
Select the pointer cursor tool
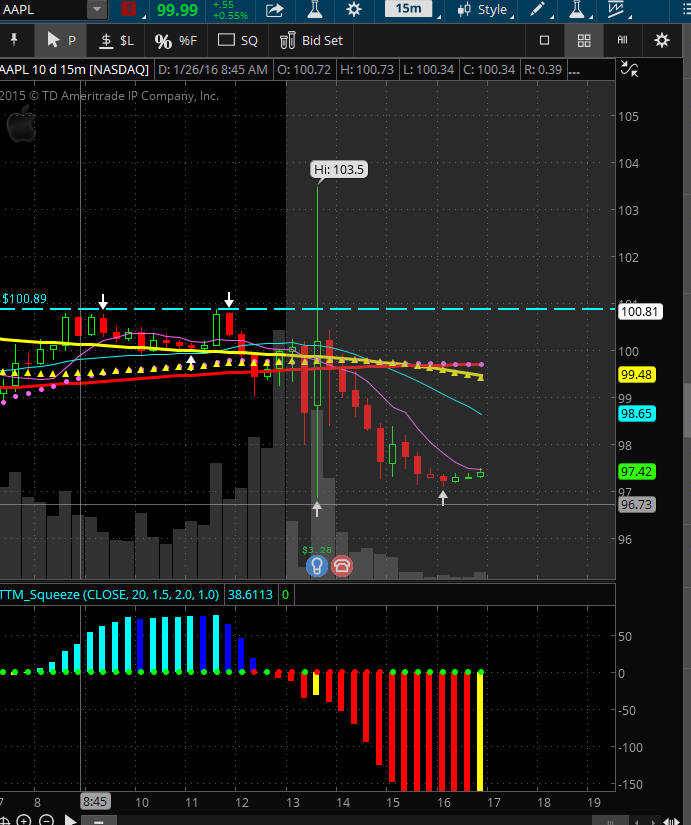pos(60,41)
